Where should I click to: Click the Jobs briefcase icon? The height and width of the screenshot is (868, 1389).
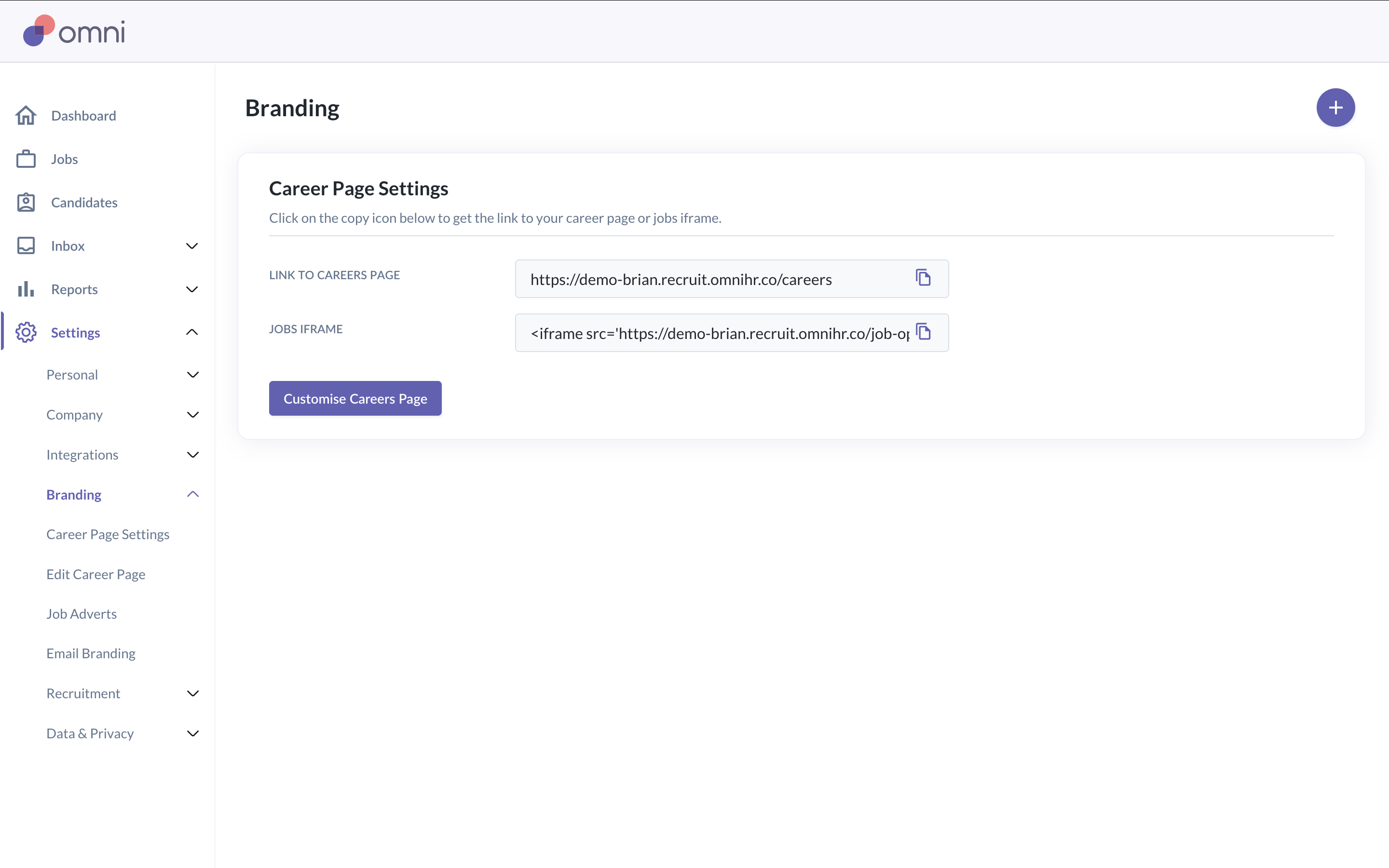(x=26, y=159)
